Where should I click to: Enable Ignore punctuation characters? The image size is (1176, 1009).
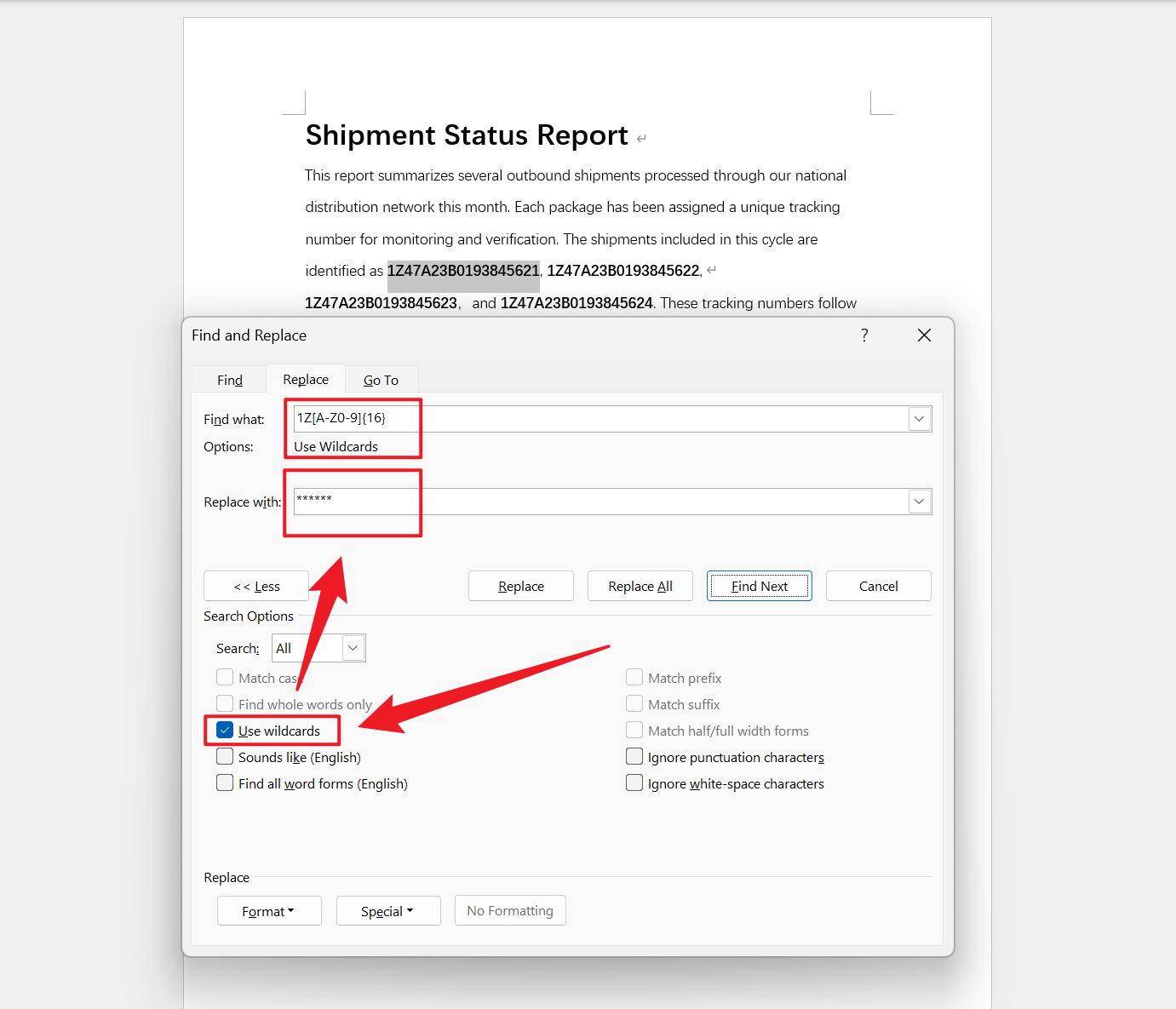tap(634, 757)
